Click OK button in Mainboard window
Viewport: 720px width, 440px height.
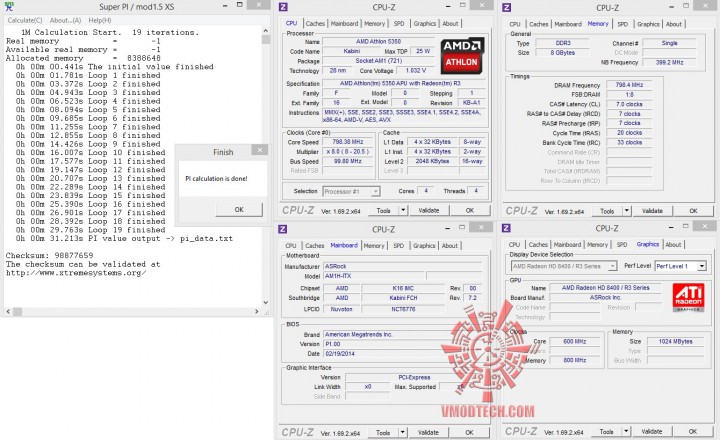(469, 432)
